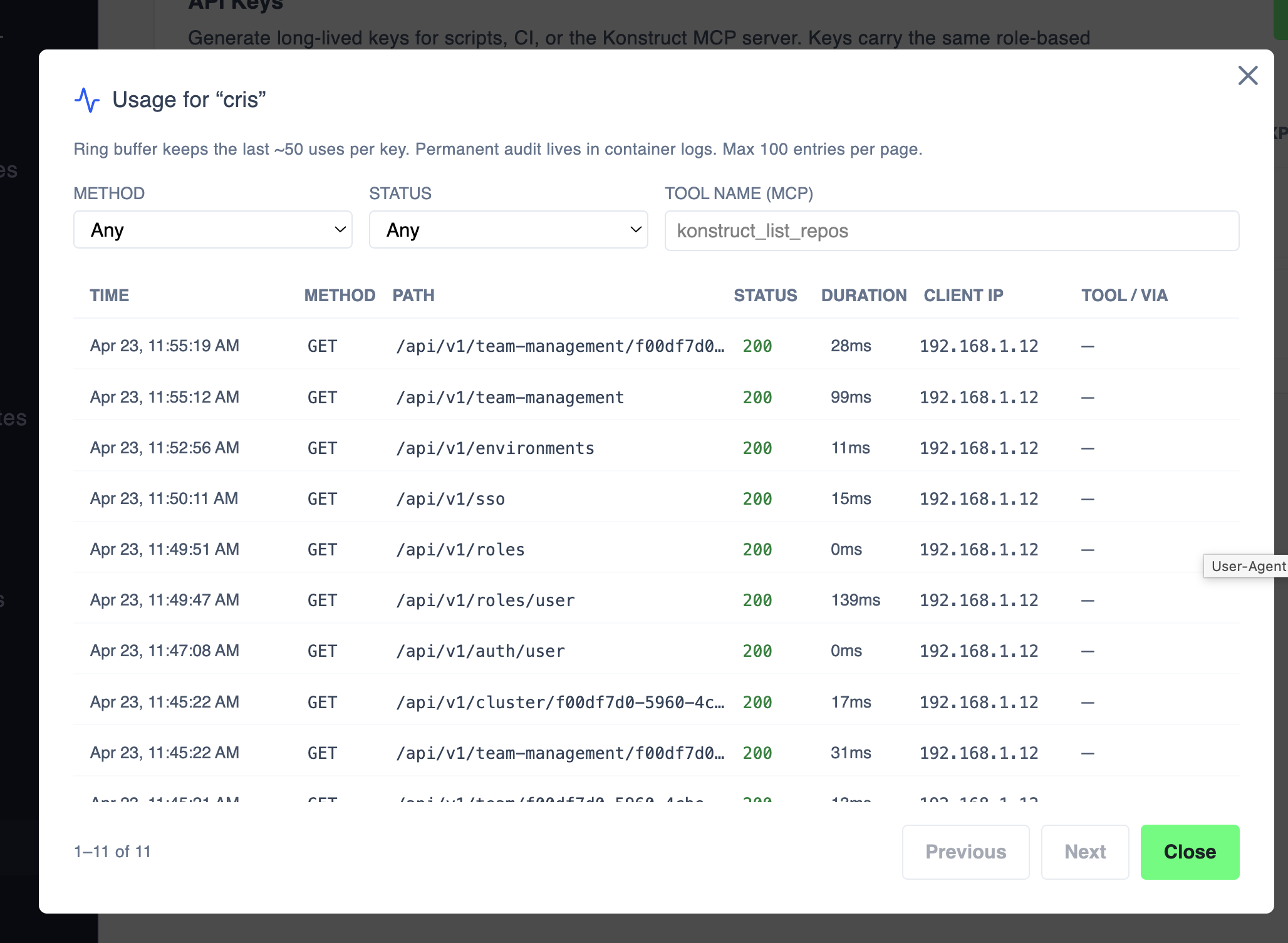The image size is (1288, 943).
Task: Click the green Close button
Action: click(x=1190, y=852)
